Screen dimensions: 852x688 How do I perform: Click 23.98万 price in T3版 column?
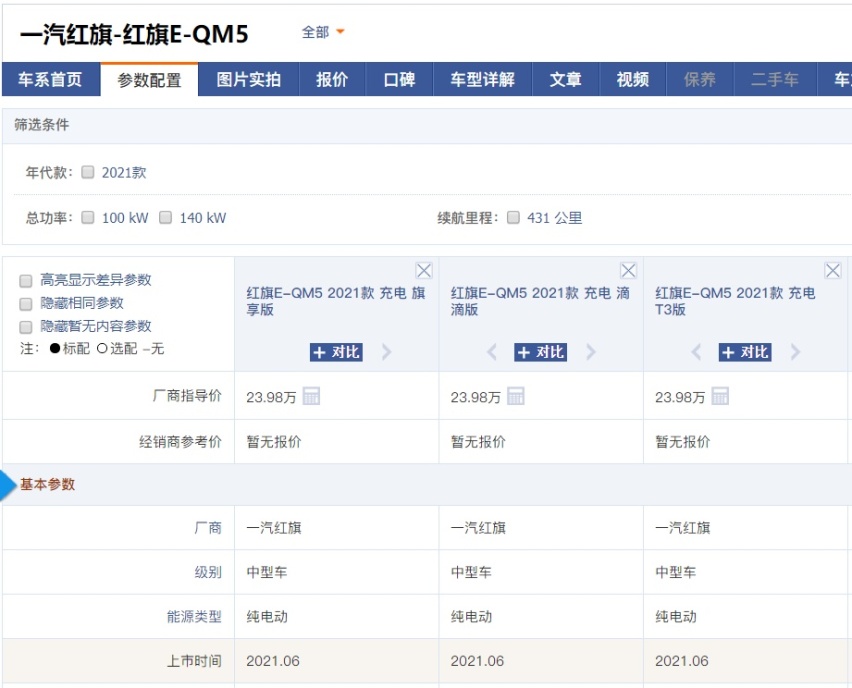(680, 397)
